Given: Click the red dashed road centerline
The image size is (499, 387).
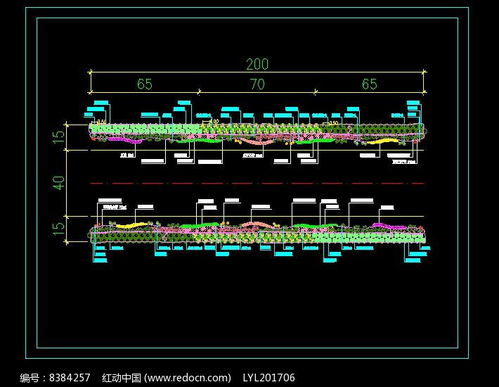Looking at the screenshot, I should pyautogui.click(x=257, y=183).
